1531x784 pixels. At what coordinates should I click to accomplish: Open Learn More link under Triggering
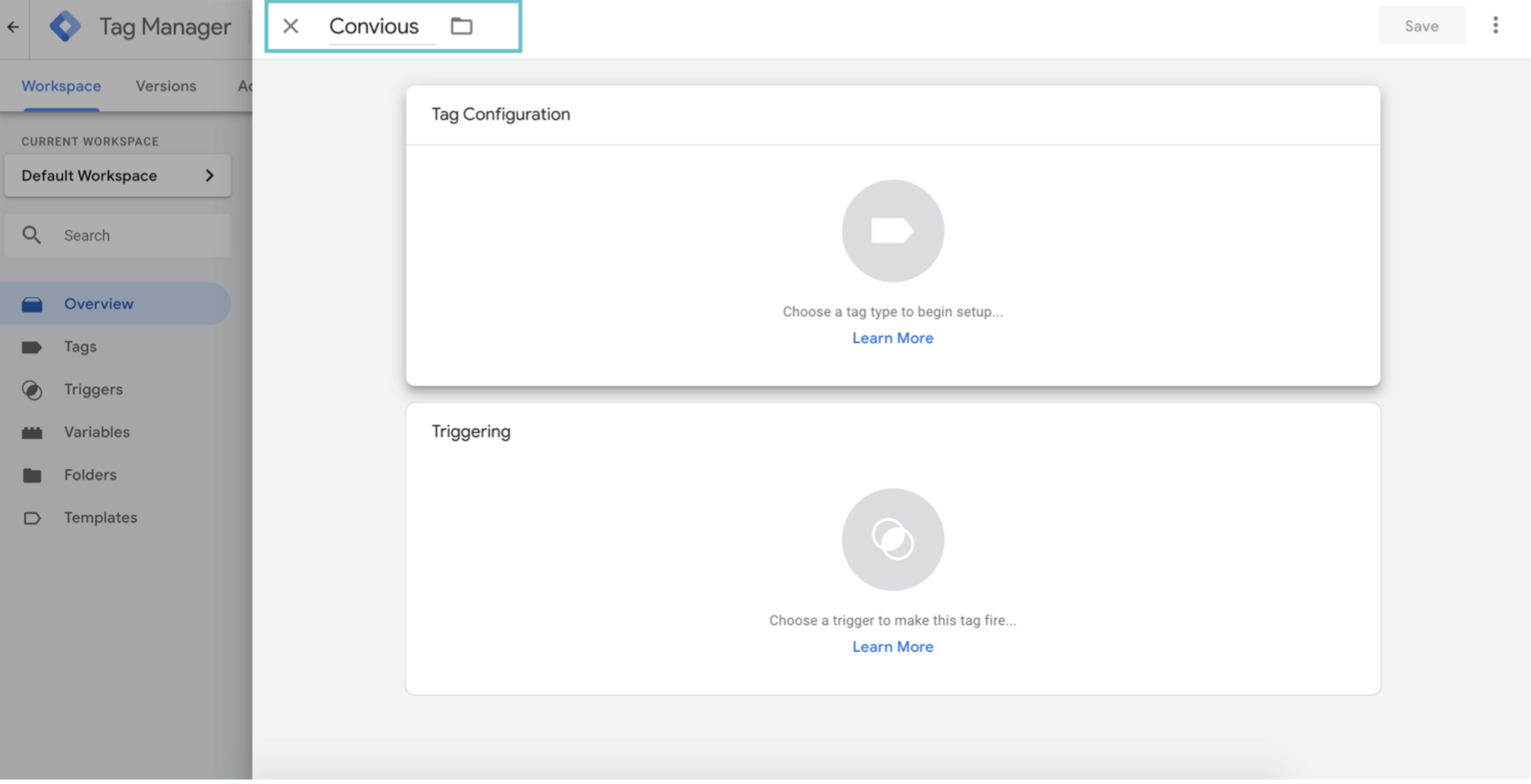coord(892,647)
